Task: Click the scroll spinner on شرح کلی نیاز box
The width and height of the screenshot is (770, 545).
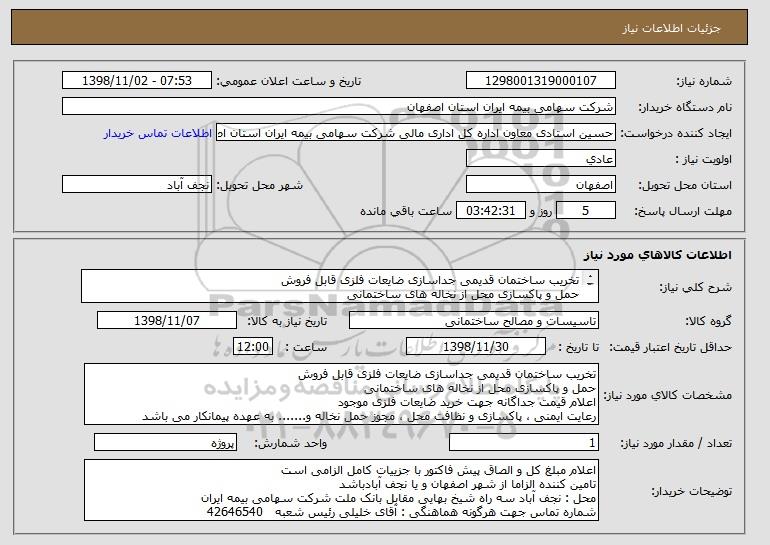Action: [x=590, y=280]
